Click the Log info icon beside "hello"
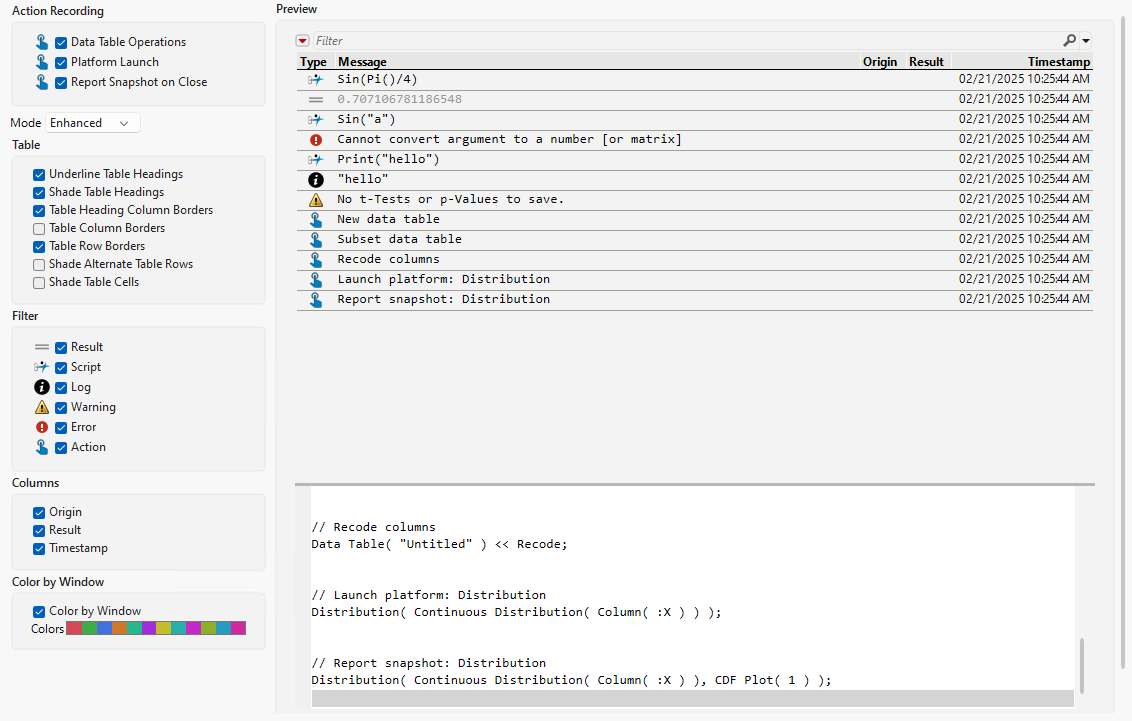This screenshot has height=721, width=1132. 315,179
